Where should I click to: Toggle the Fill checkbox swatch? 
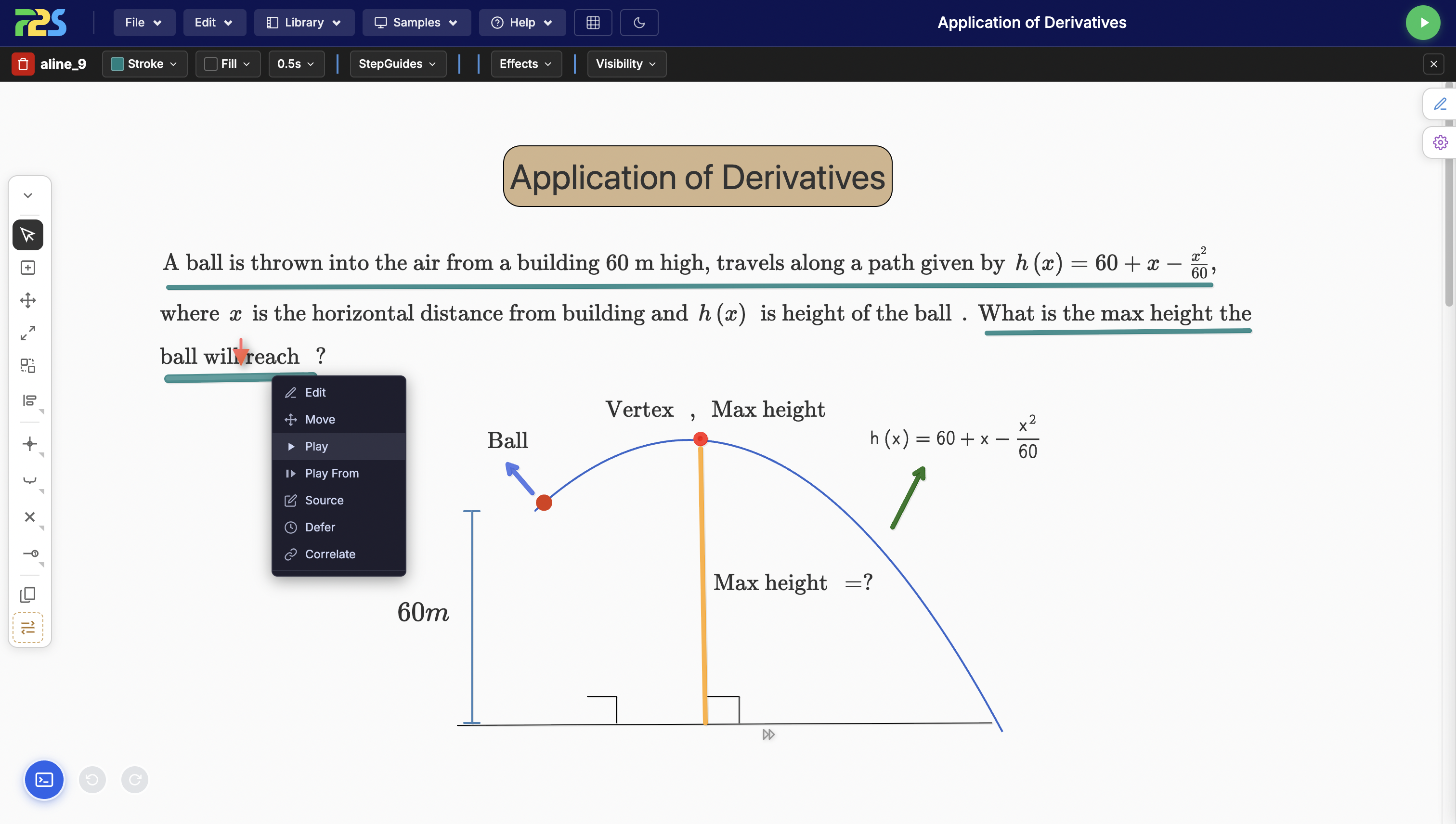coord(210,64)
